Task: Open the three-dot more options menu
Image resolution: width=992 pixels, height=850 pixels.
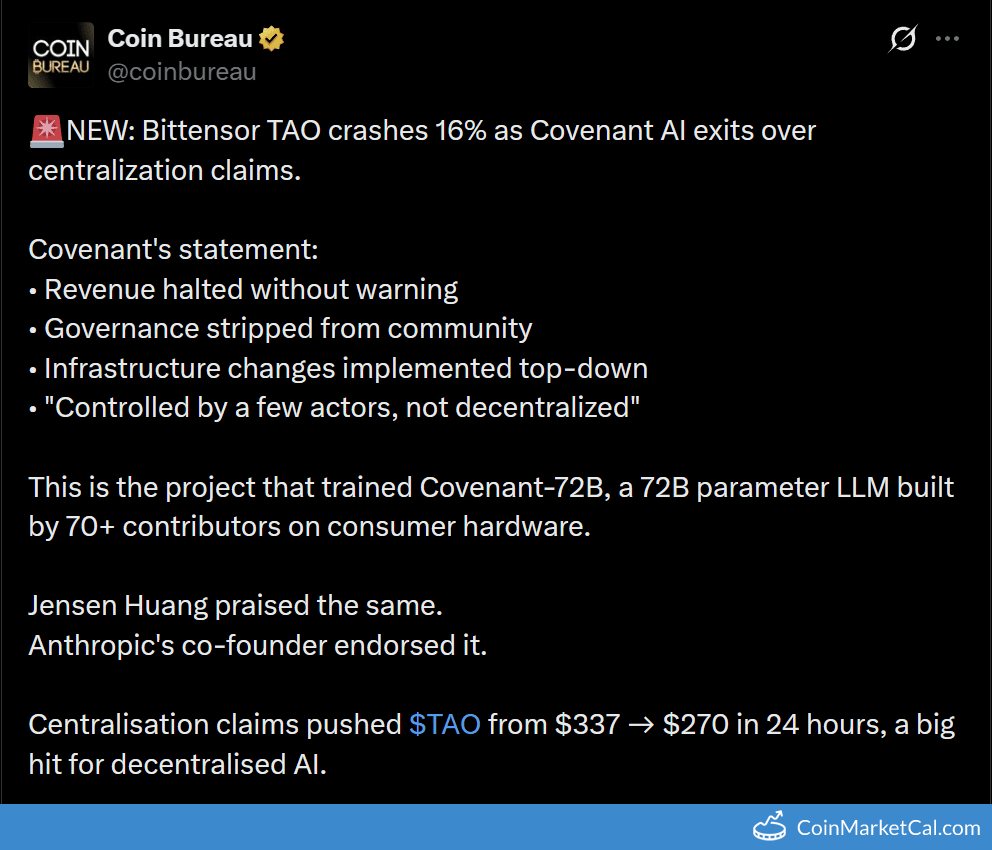Action: [x=947, y=39]
